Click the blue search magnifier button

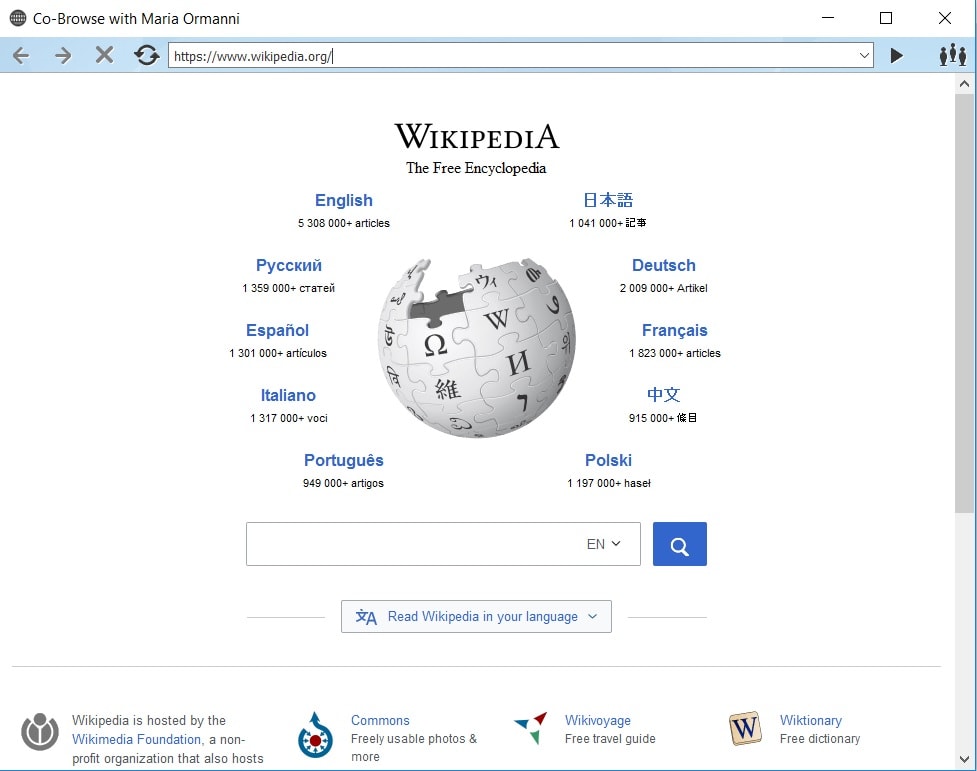coord(679,544)
